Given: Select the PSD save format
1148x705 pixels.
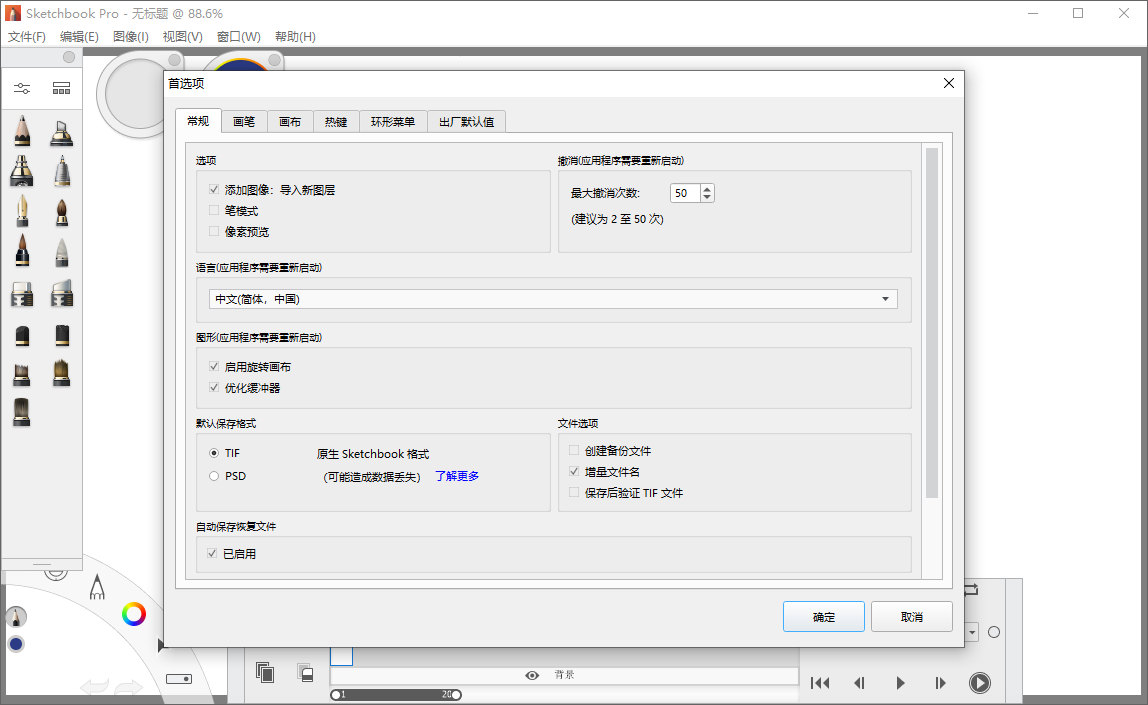Looking at the screenshot, I should [x=213, y=476].
